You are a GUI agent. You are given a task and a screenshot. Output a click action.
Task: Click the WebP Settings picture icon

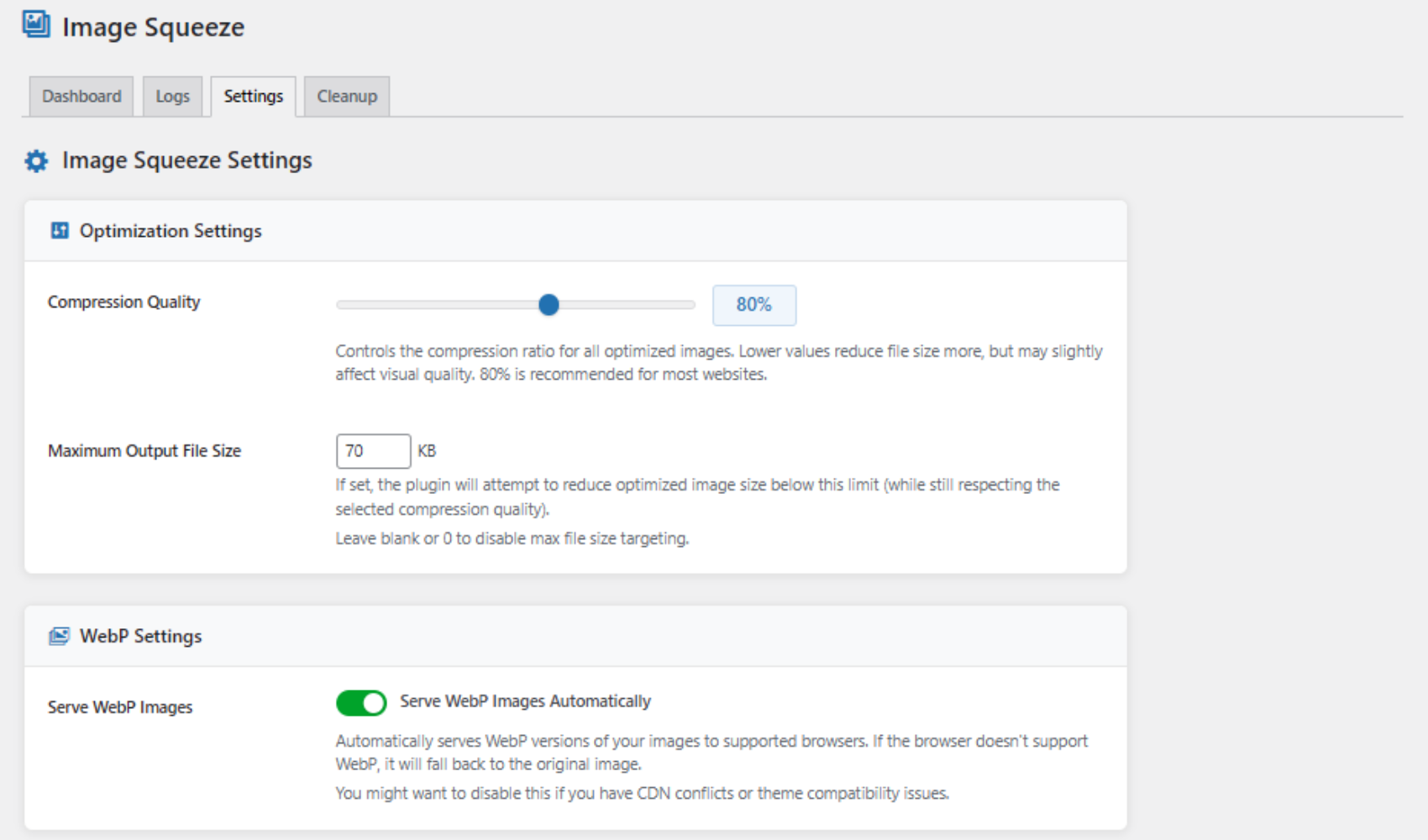59,636
